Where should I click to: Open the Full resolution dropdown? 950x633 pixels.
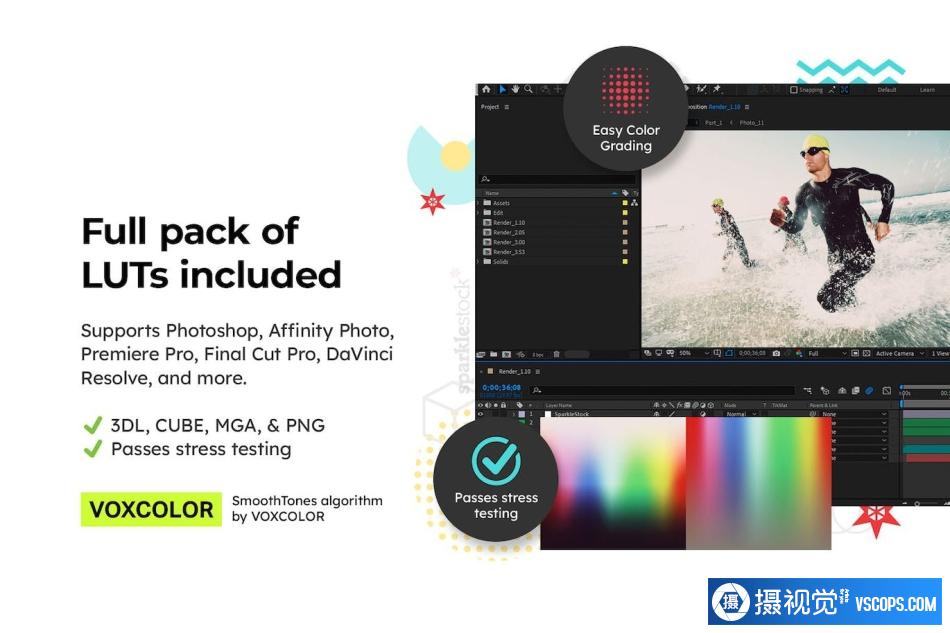826,353
